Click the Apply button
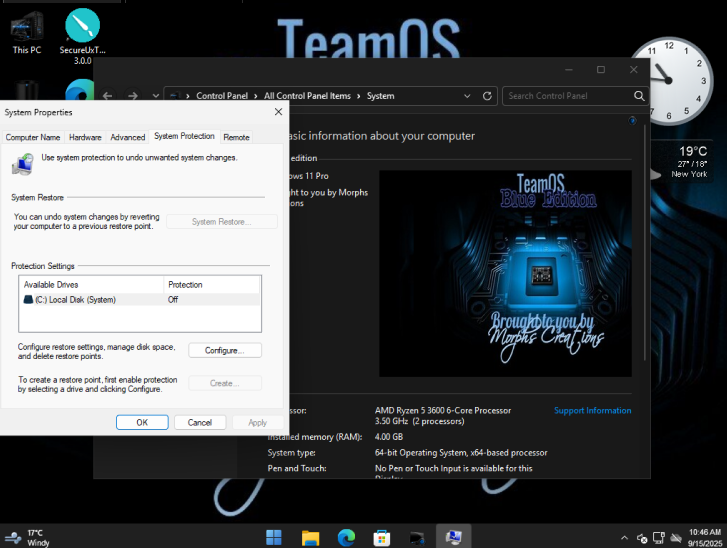 (257, 422)
